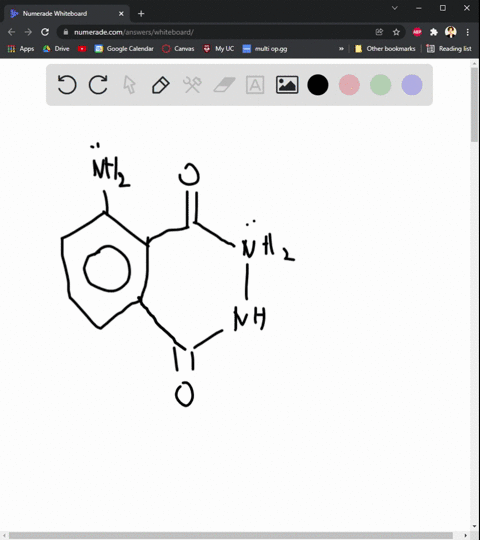This screenshot has width=480, height=540.
Task: Insert an image onto the whiteboard
Action: click(x=287, y=85)
